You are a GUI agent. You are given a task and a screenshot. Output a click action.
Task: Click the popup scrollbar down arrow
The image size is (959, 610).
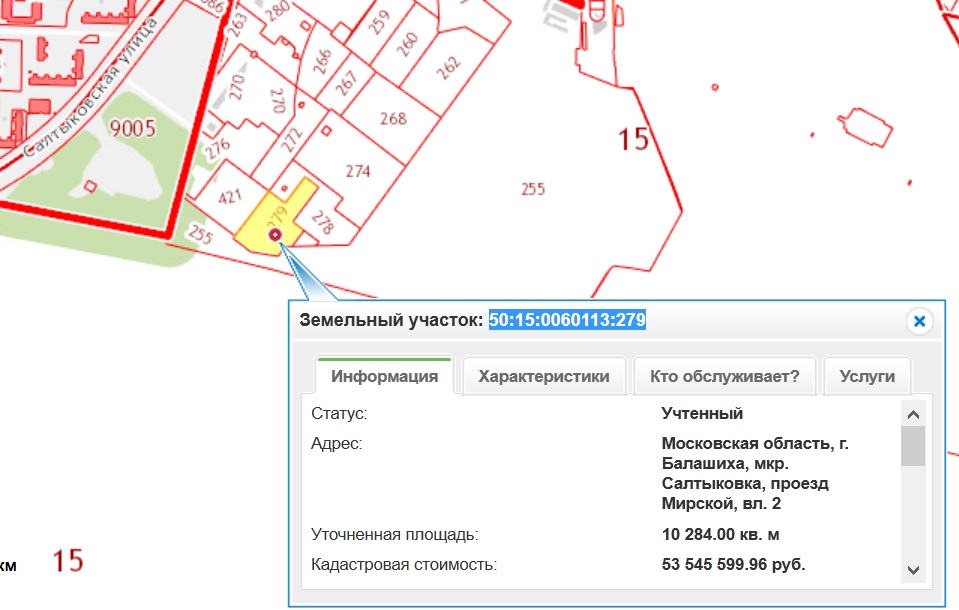912,569
